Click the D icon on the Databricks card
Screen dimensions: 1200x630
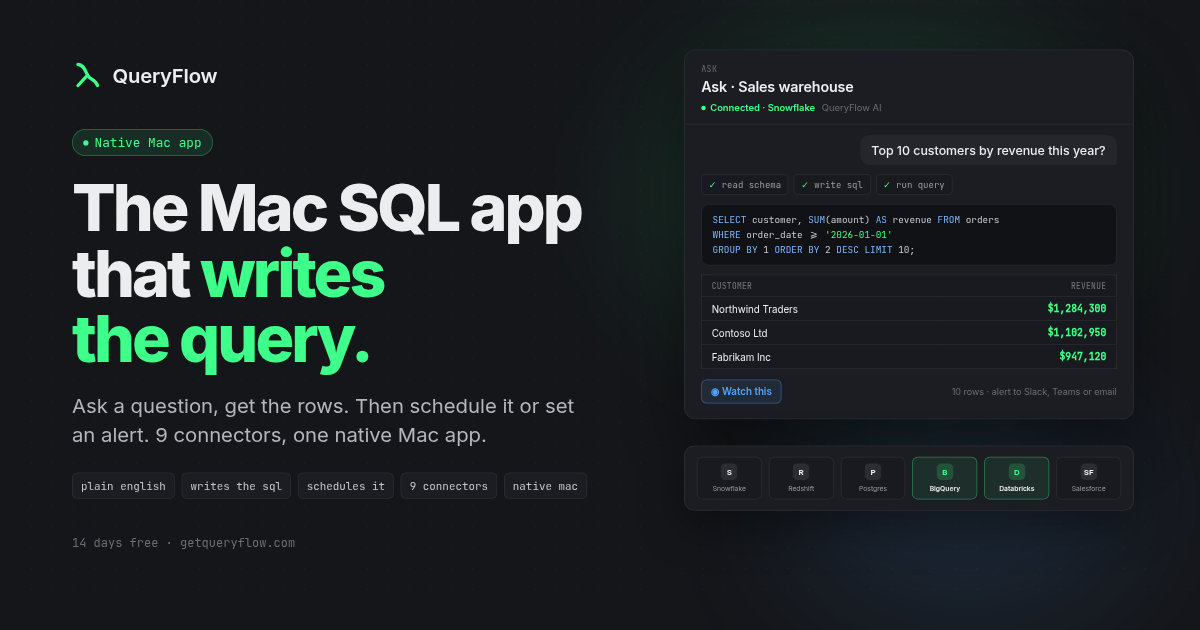tap(1017, 472)
